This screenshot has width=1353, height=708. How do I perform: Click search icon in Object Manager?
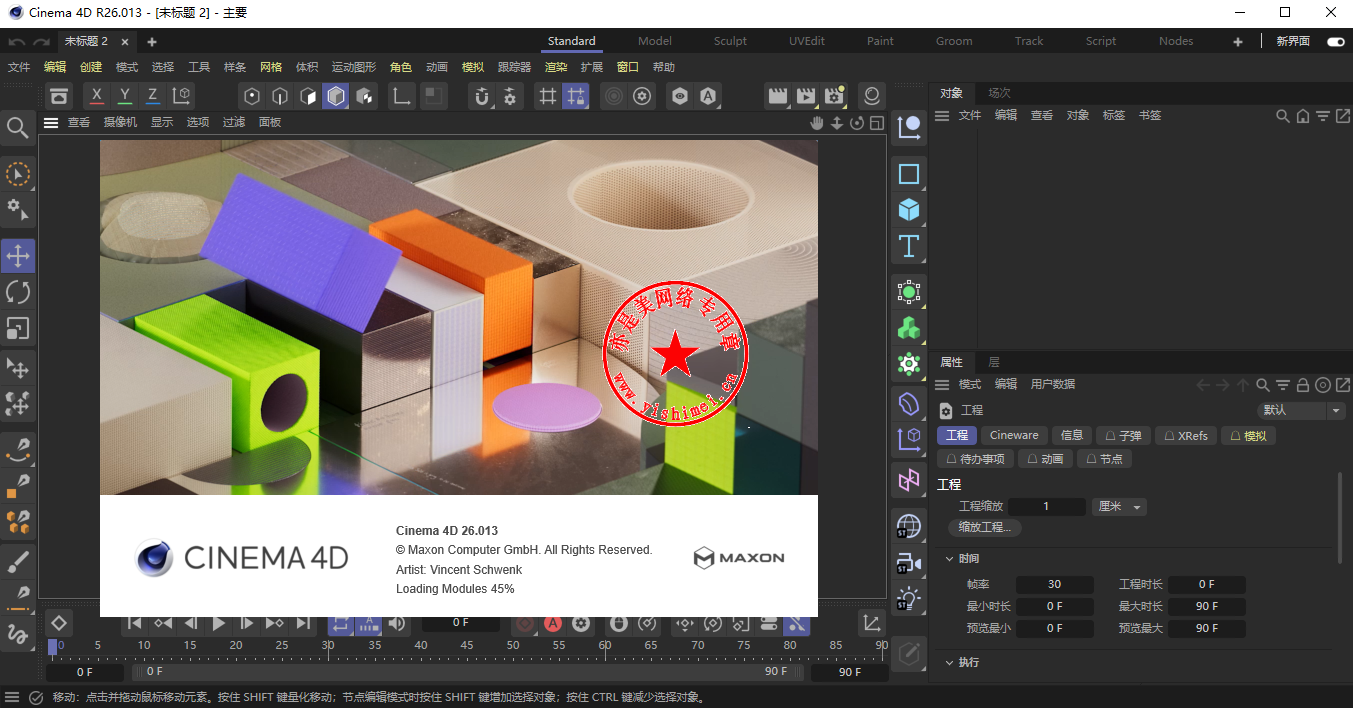[x=1283, y=116]
